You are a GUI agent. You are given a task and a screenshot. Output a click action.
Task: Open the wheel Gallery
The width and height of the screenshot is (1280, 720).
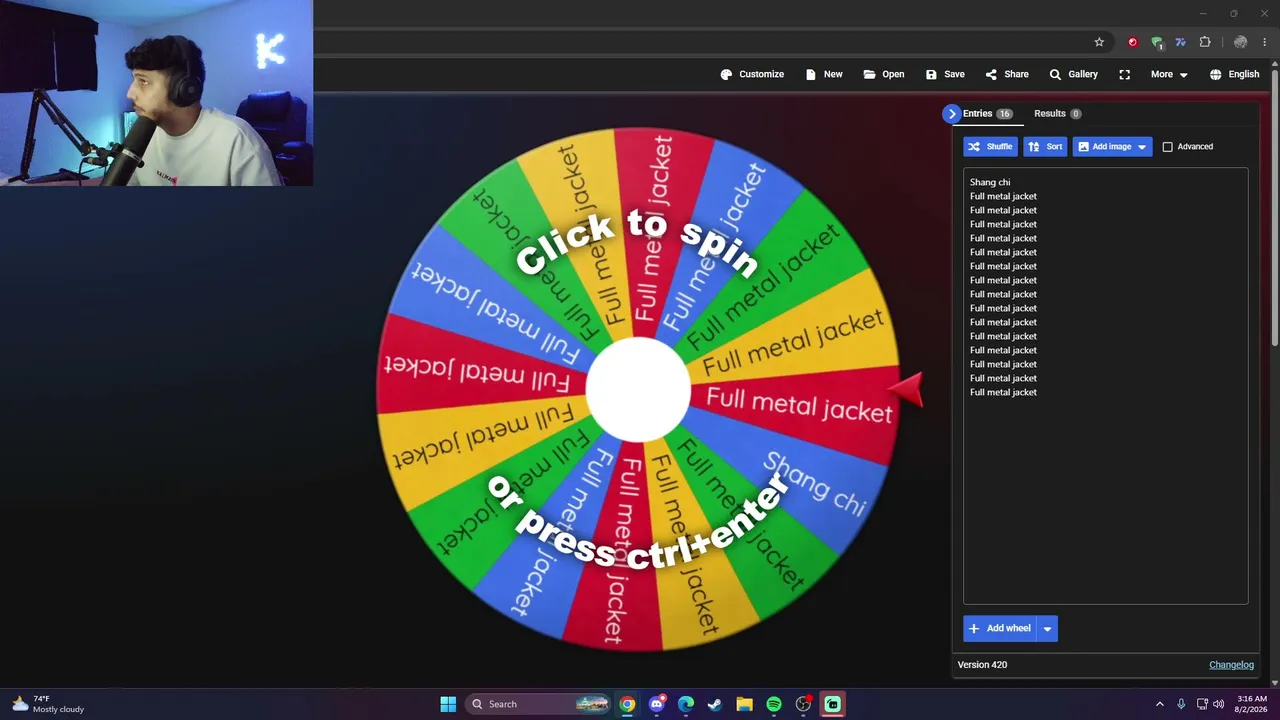[1073, 74]
